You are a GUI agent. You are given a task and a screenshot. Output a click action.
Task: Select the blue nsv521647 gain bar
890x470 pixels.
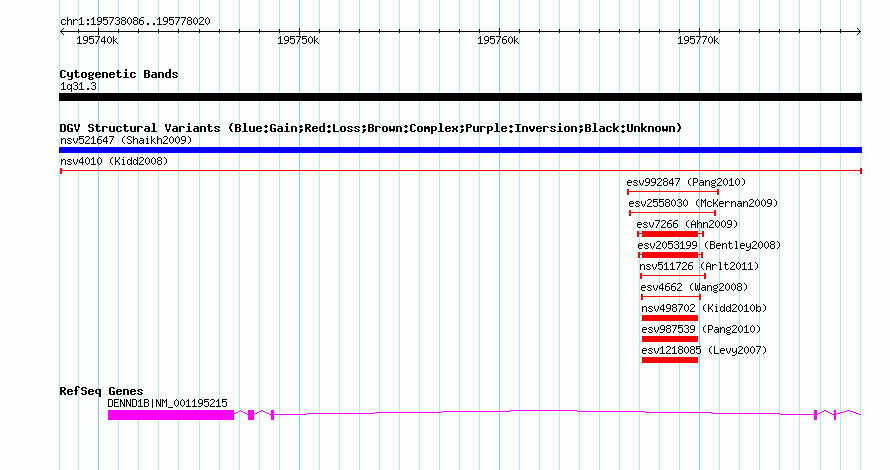[460, 150]
